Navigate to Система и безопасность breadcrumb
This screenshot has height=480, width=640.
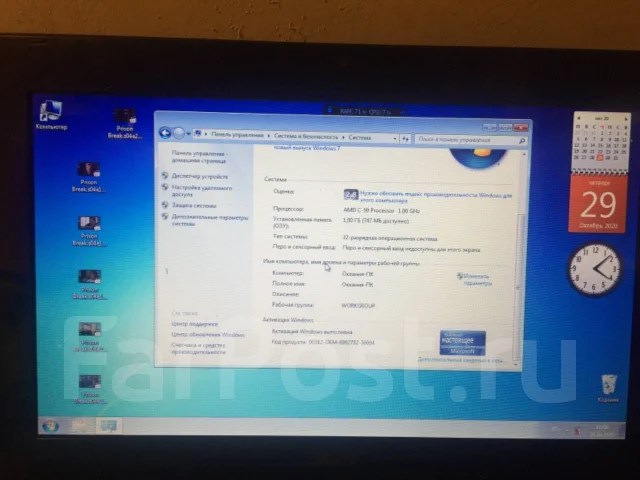pos(306,136)
